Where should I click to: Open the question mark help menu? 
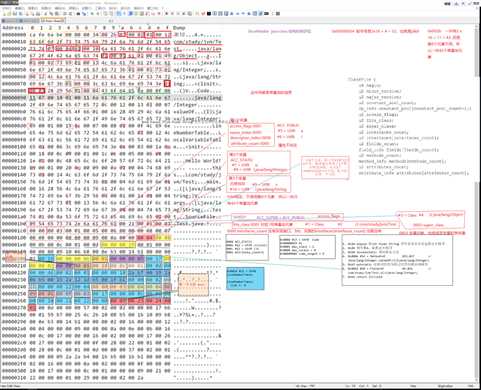click(163, 8)
